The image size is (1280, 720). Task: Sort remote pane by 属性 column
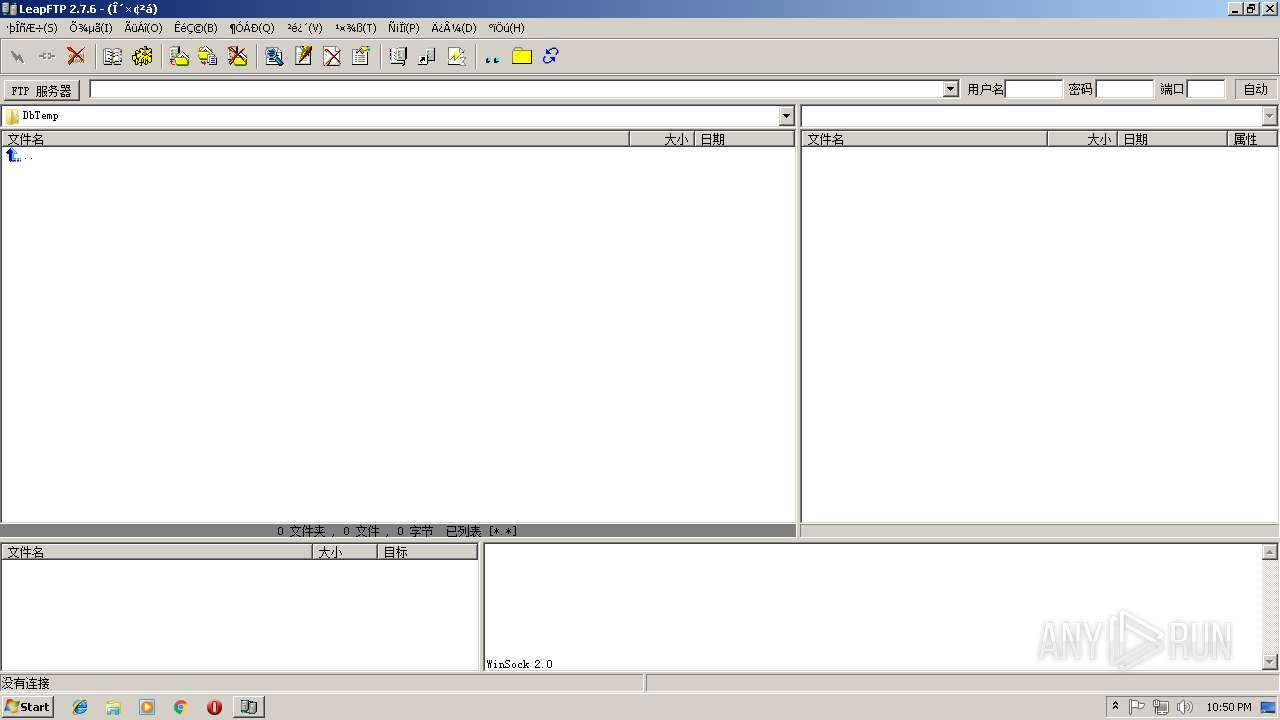1252,139
